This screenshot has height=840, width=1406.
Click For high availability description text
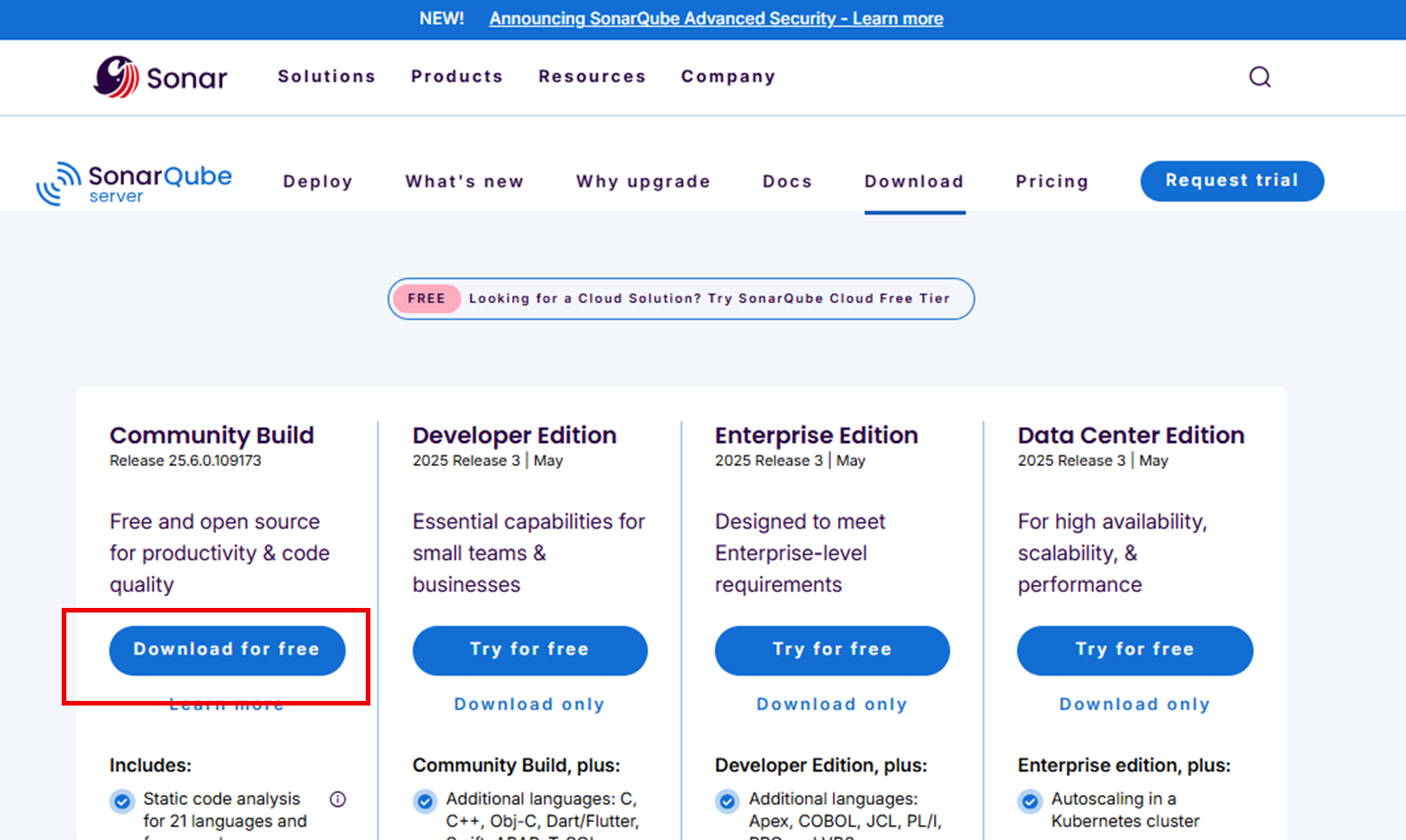click(1112, 553)
